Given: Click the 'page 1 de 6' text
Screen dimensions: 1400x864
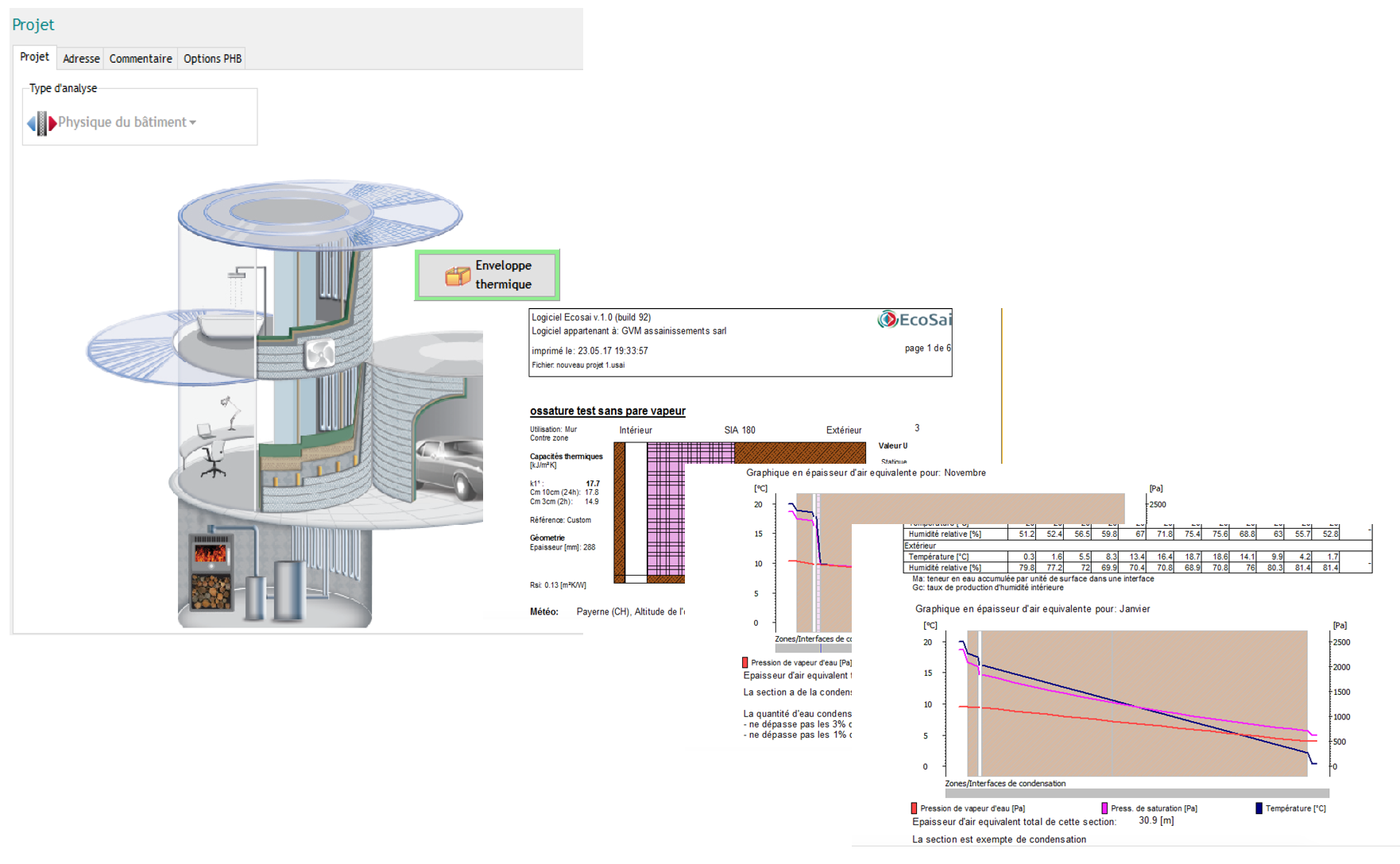Looking at the screenshot, I should [927, 348].
